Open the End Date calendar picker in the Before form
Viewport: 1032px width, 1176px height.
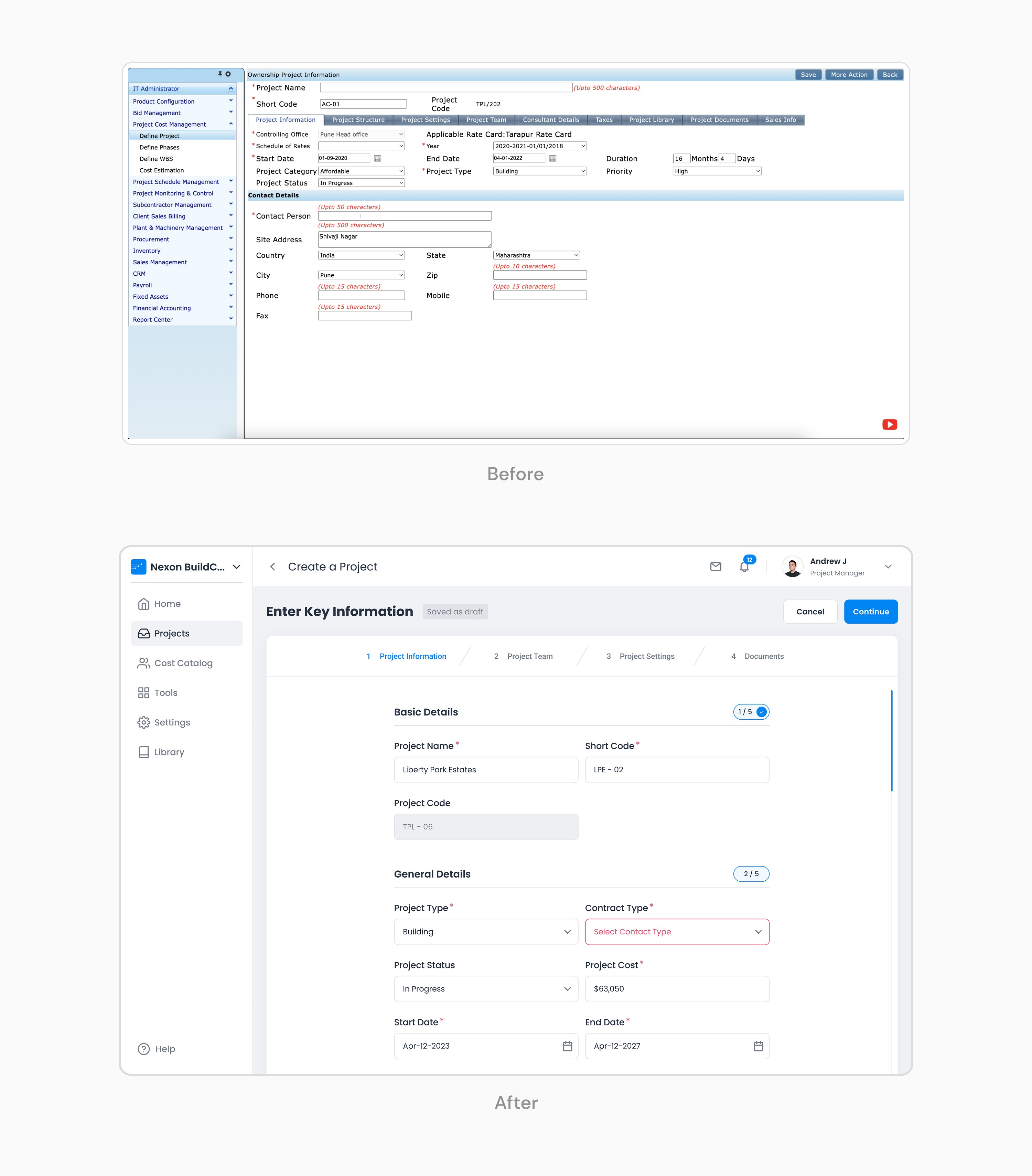click(x=552, y=158)
